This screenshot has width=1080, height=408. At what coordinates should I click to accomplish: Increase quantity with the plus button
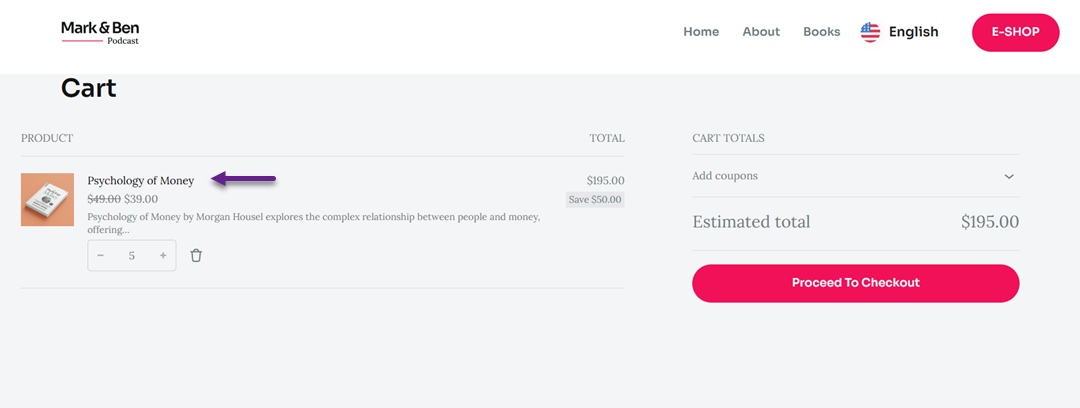(163, 256)
